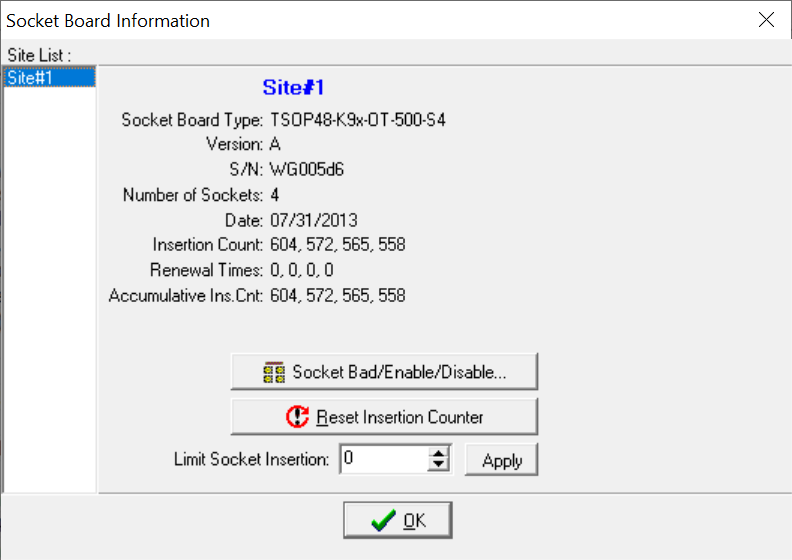
Task: Click the Limit Socket Insertion label
Action: pyautogui.click(x=252, y=459)
